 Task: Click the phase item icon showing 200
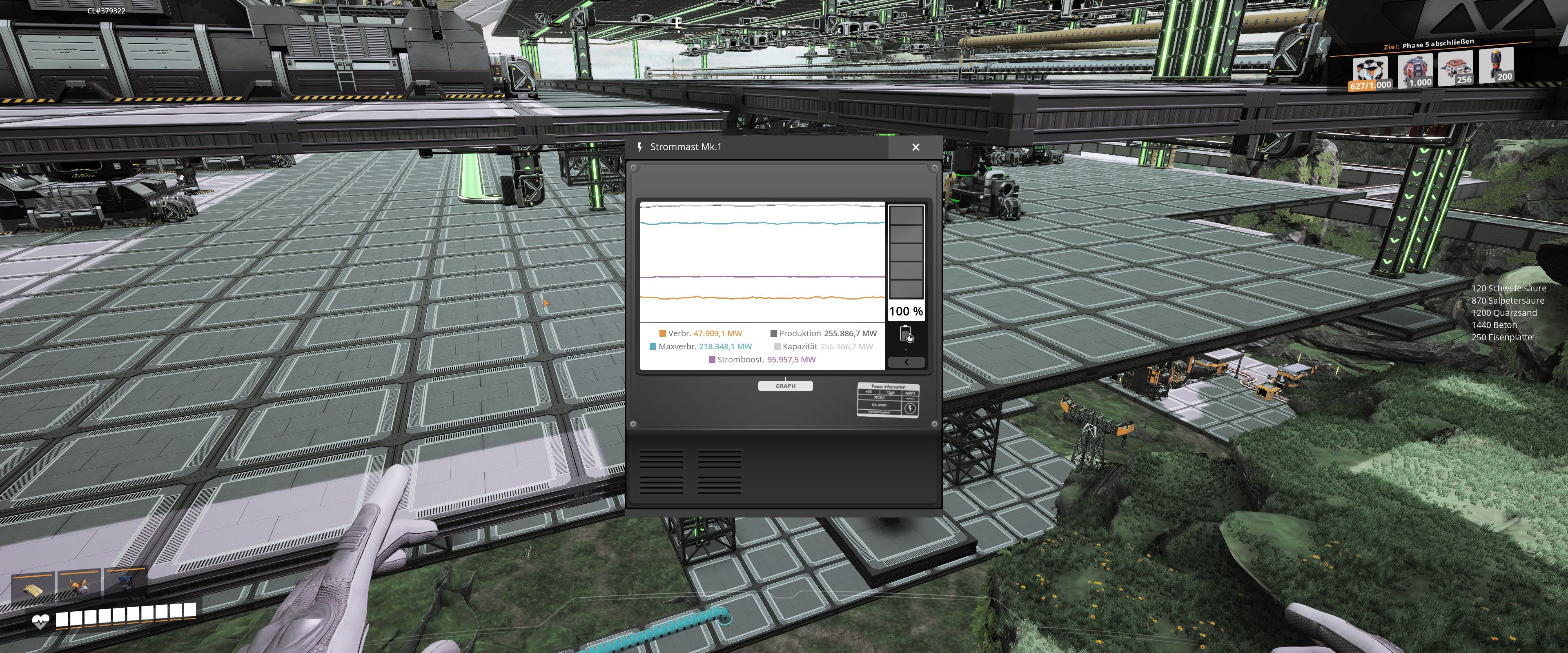point(1497,65)
